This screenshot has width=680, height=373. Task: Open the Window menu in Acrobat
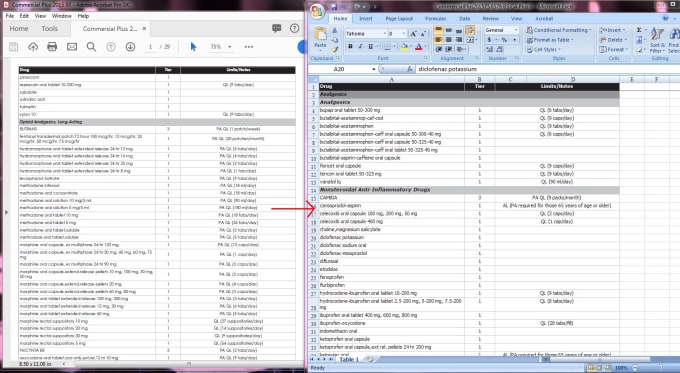(62, 16)
